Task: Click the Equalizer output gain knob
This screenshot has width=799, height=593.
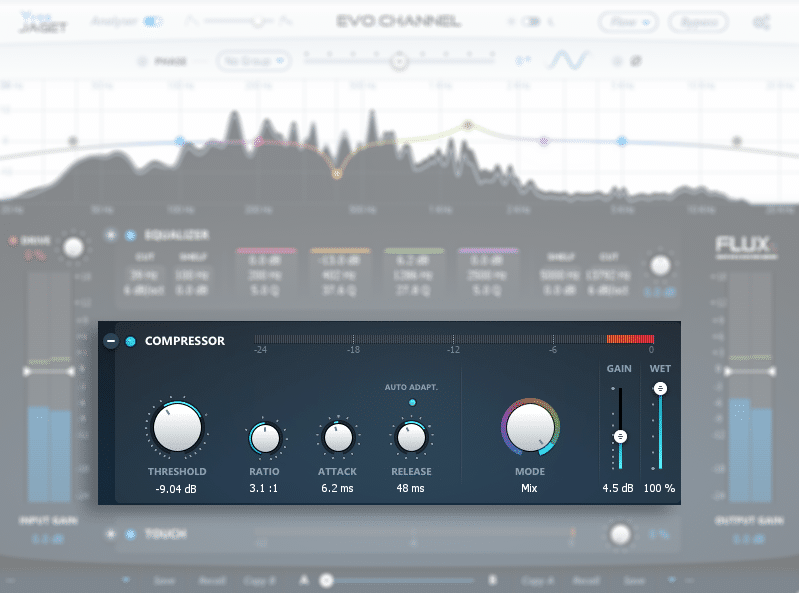Action: point(660,265)
